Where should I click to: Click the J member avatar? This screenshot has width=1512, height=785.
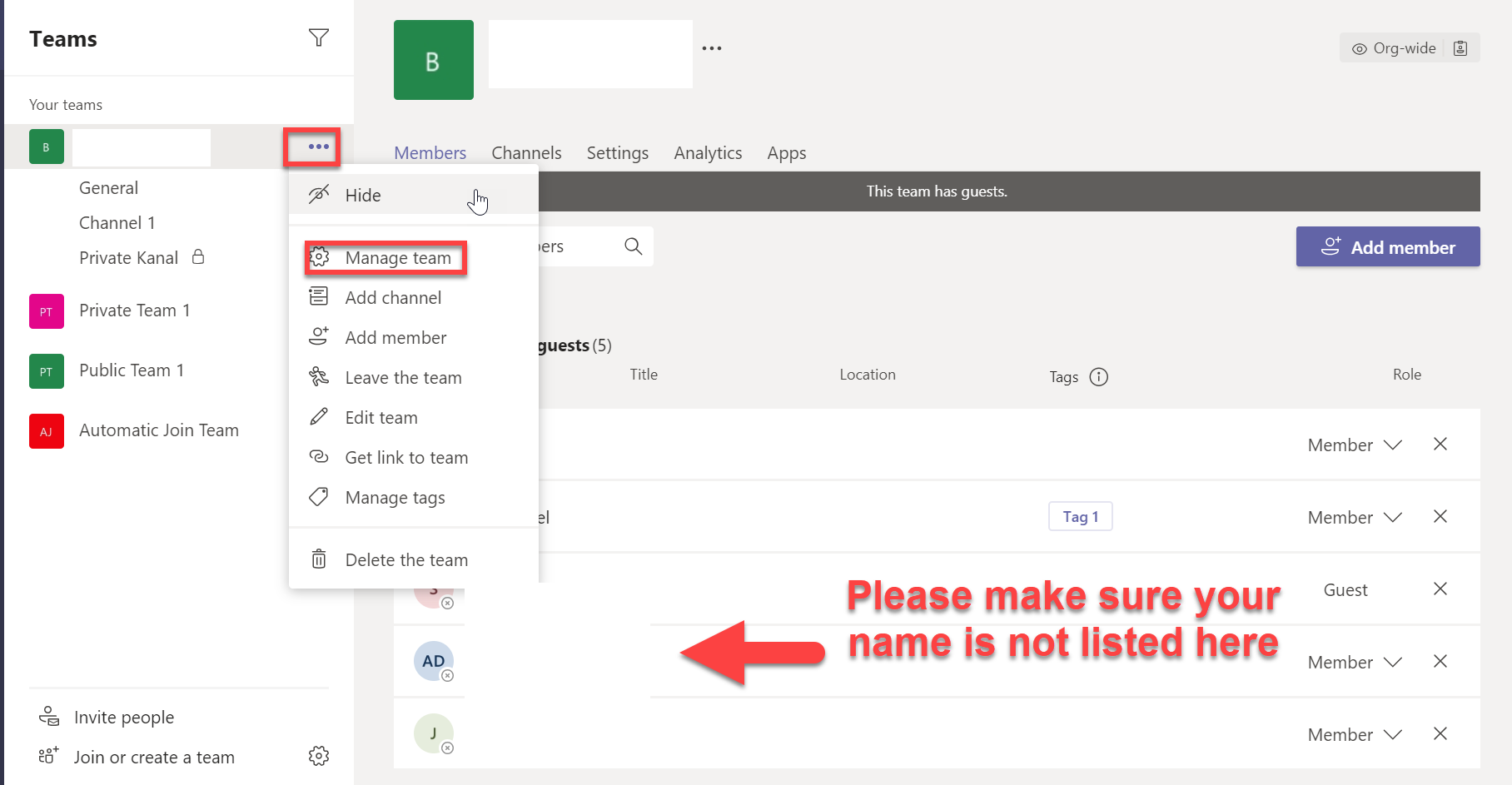(434, 734)
